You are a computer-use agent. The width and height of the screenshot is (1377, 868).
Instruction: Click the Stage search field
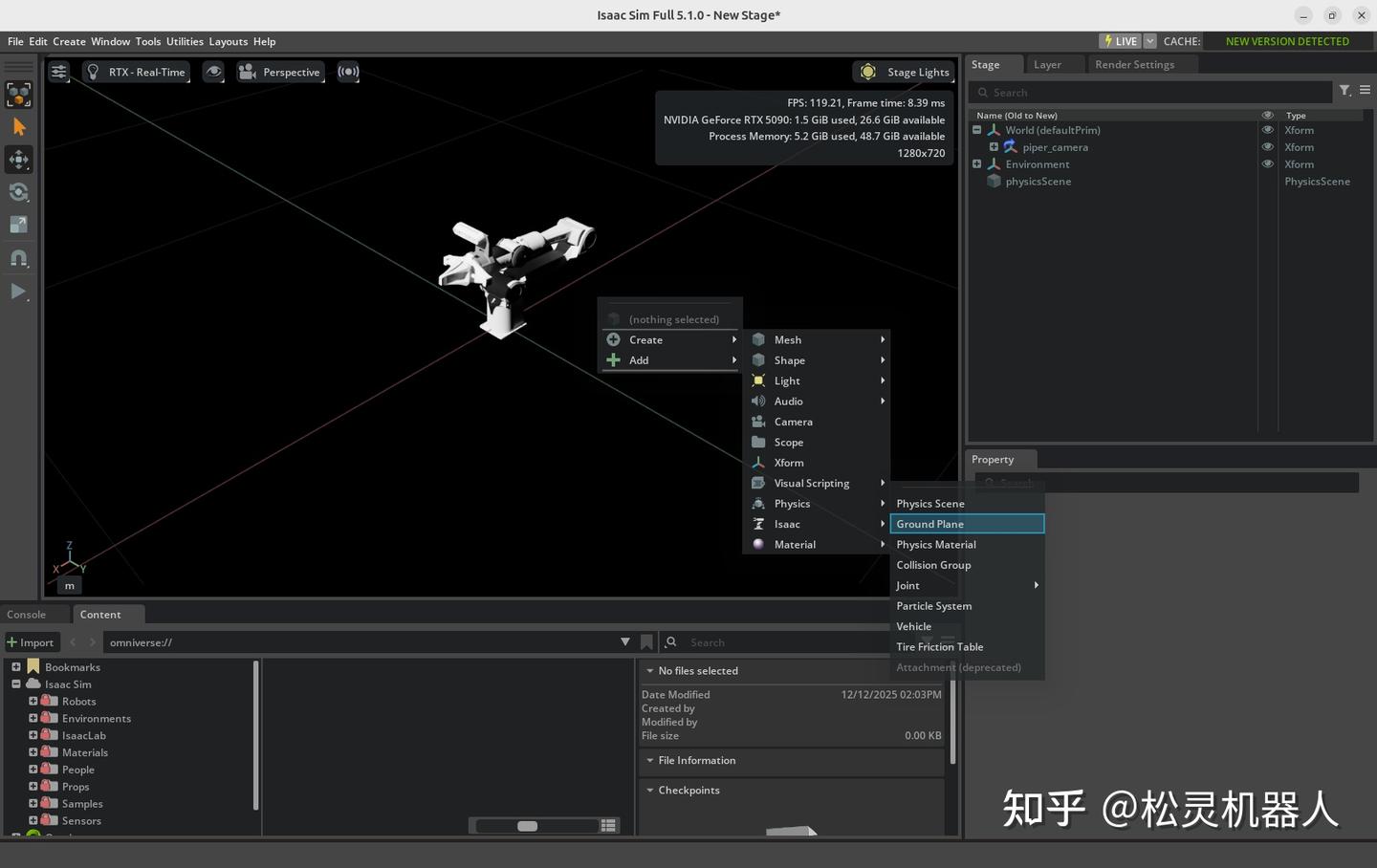[x=1150, y=93]
